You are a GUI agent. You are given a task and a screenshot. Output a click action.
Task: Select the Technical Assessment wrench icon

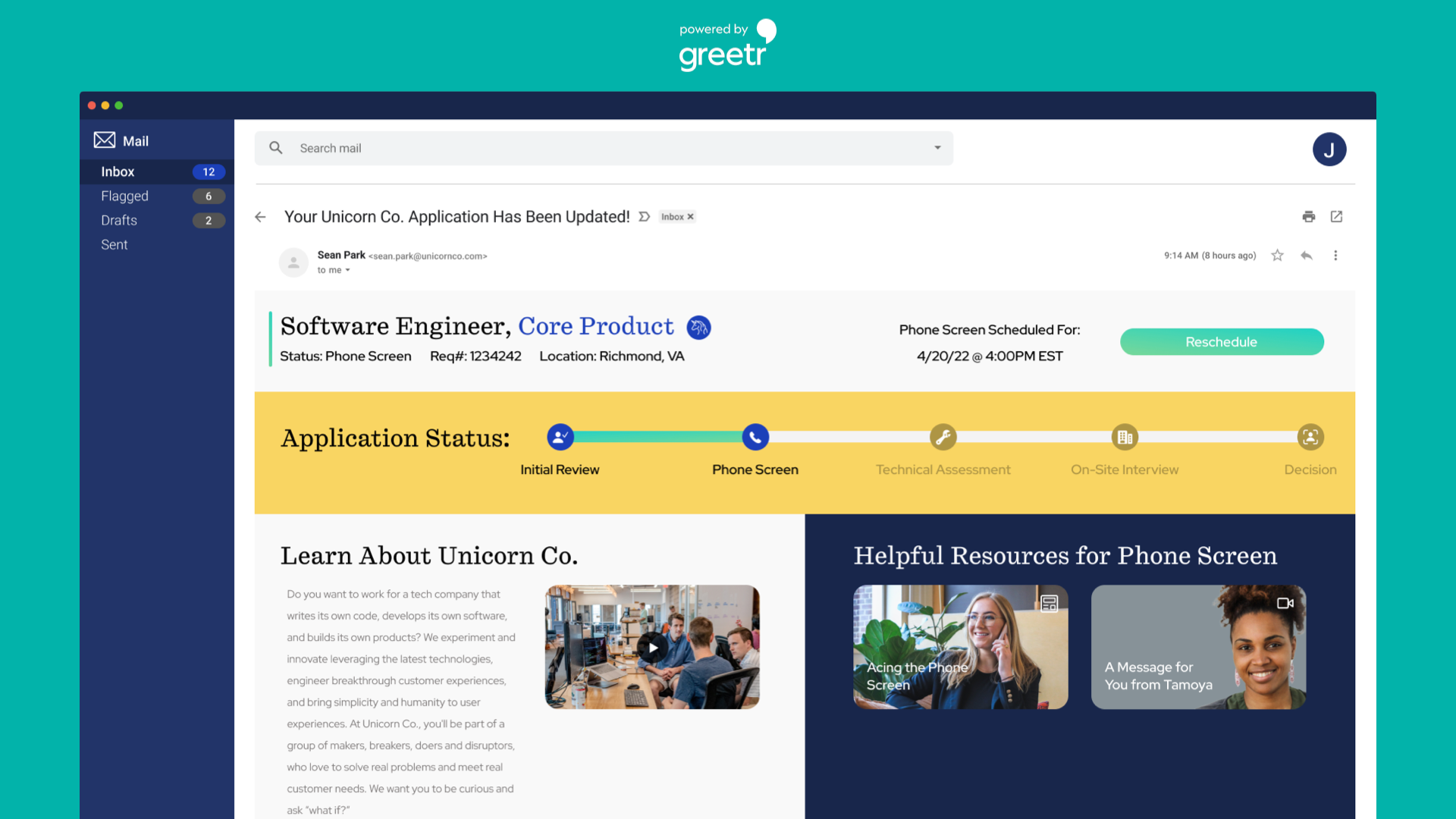(x=943, y=437)
